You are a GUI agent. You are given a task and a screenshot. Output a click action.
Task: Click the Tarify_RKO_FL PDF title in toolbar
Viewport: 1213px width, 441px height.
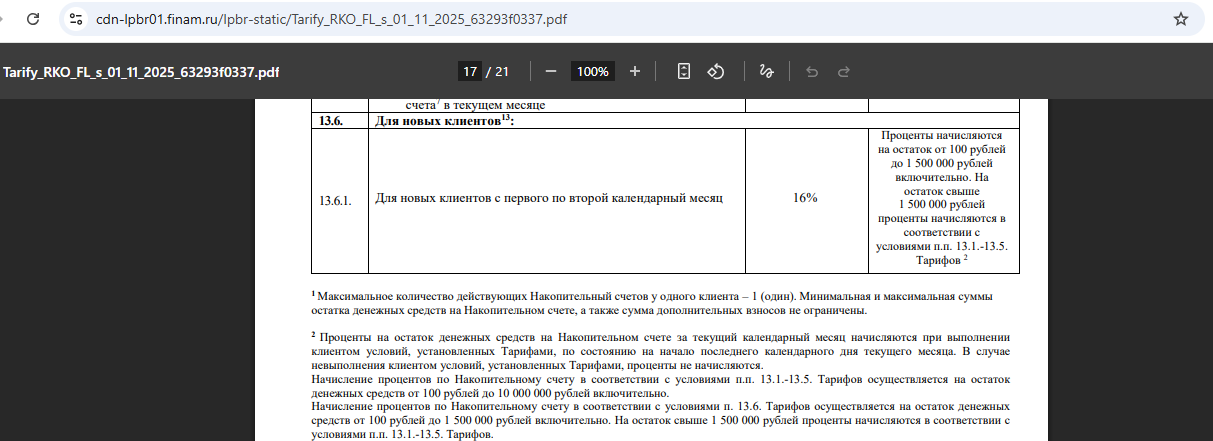pyautogui.click(x=141, y=73)
